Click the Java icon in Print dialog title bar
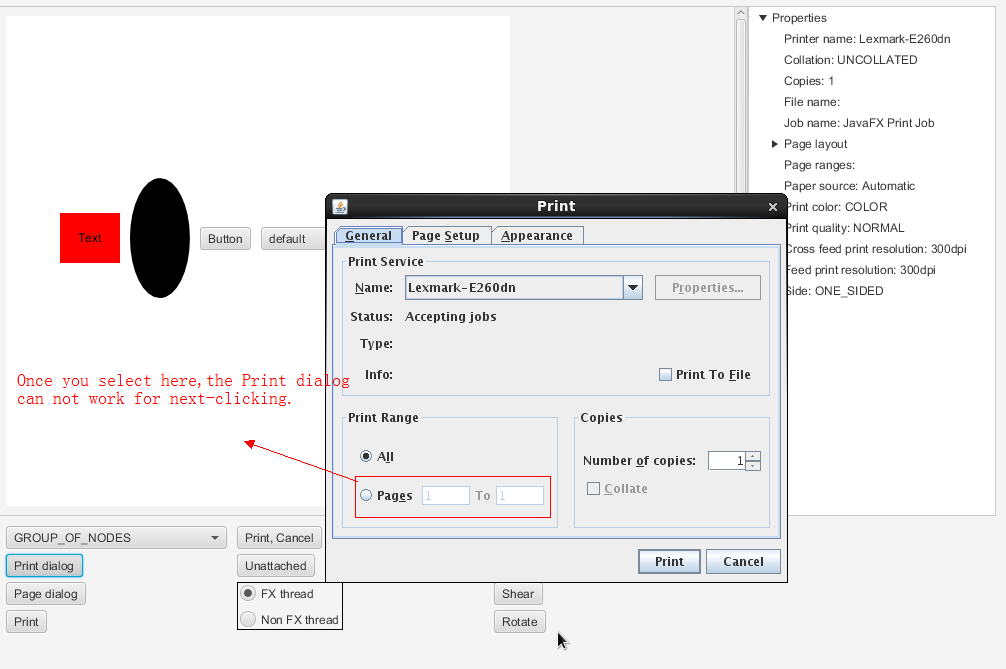The width and height of the screenshot is (1006, 669). coord(340,206)
